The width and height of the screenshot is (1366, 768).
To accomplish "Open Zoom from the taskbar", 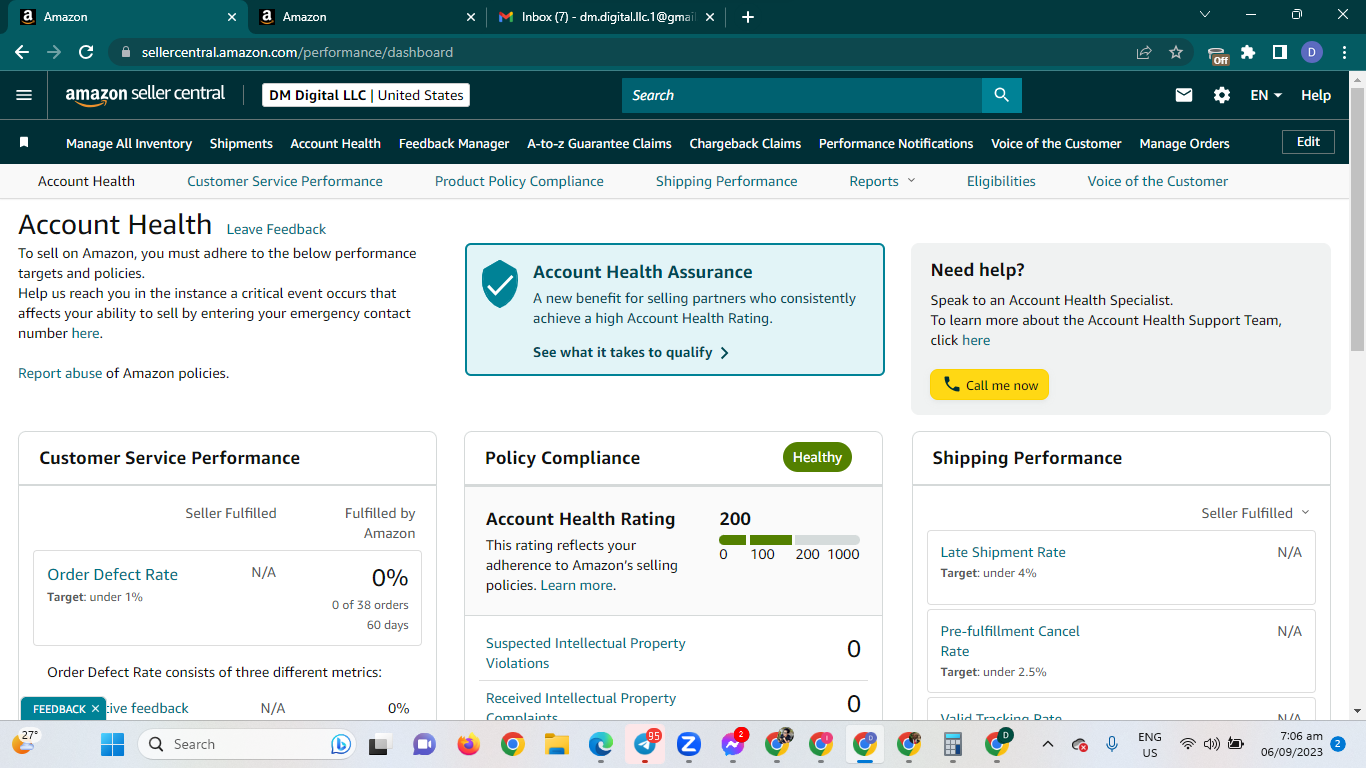I will click(688, 744).
